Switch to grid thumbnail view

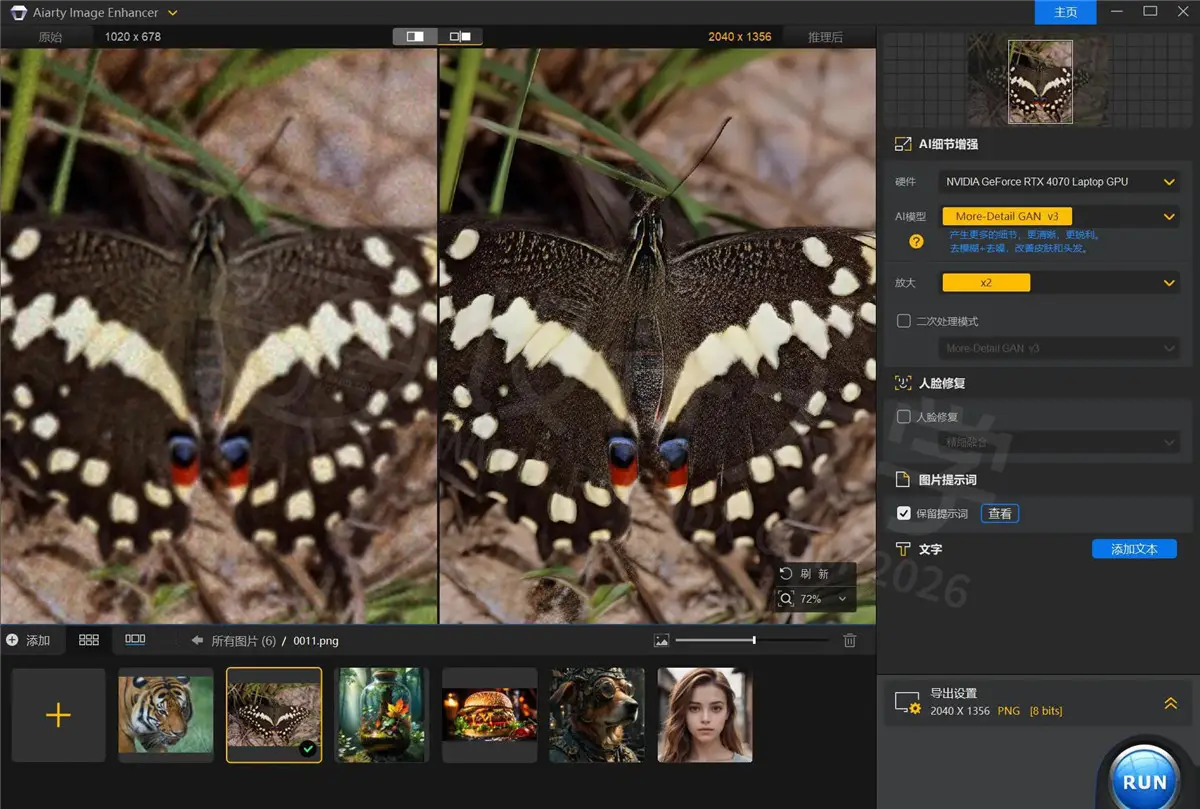(89, 640)
